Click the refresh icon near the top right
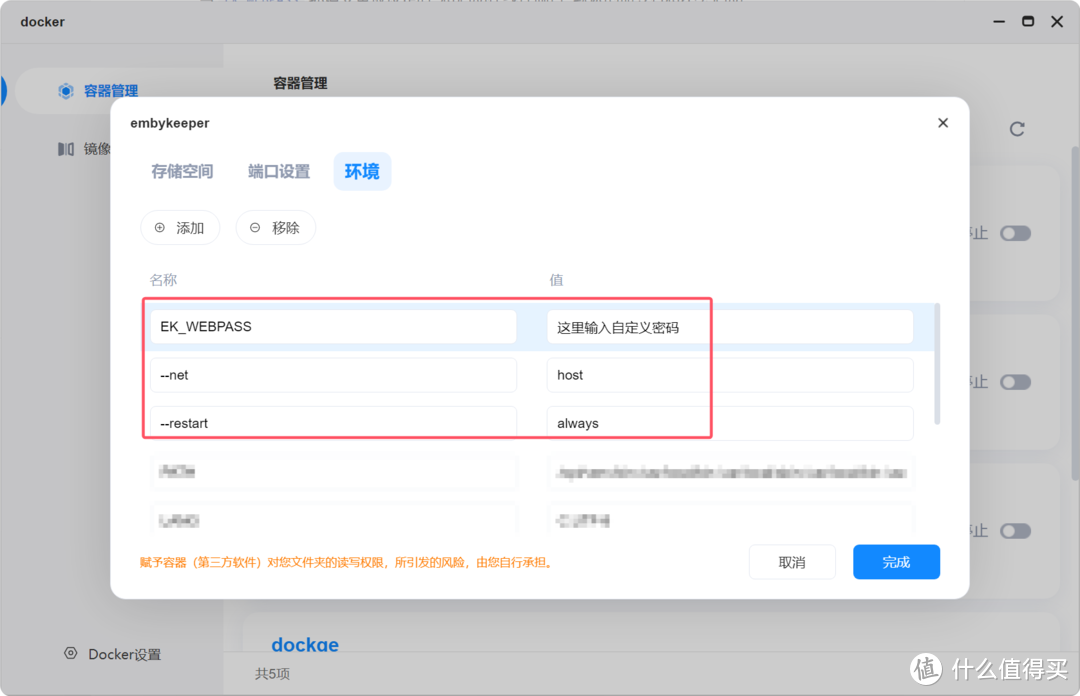 click(x=1017, y=129)
